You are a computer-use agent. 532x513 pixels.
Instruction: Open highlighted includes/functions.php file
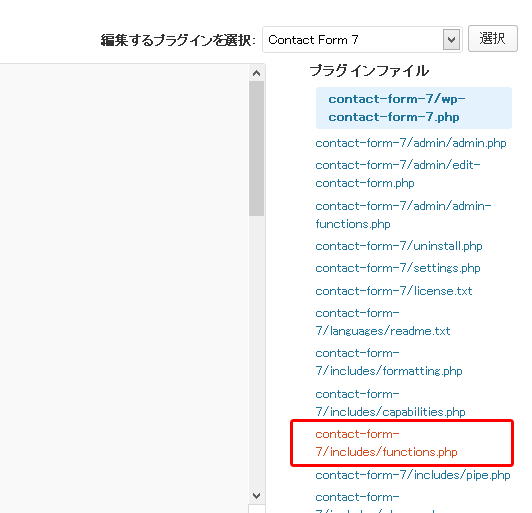386,443
